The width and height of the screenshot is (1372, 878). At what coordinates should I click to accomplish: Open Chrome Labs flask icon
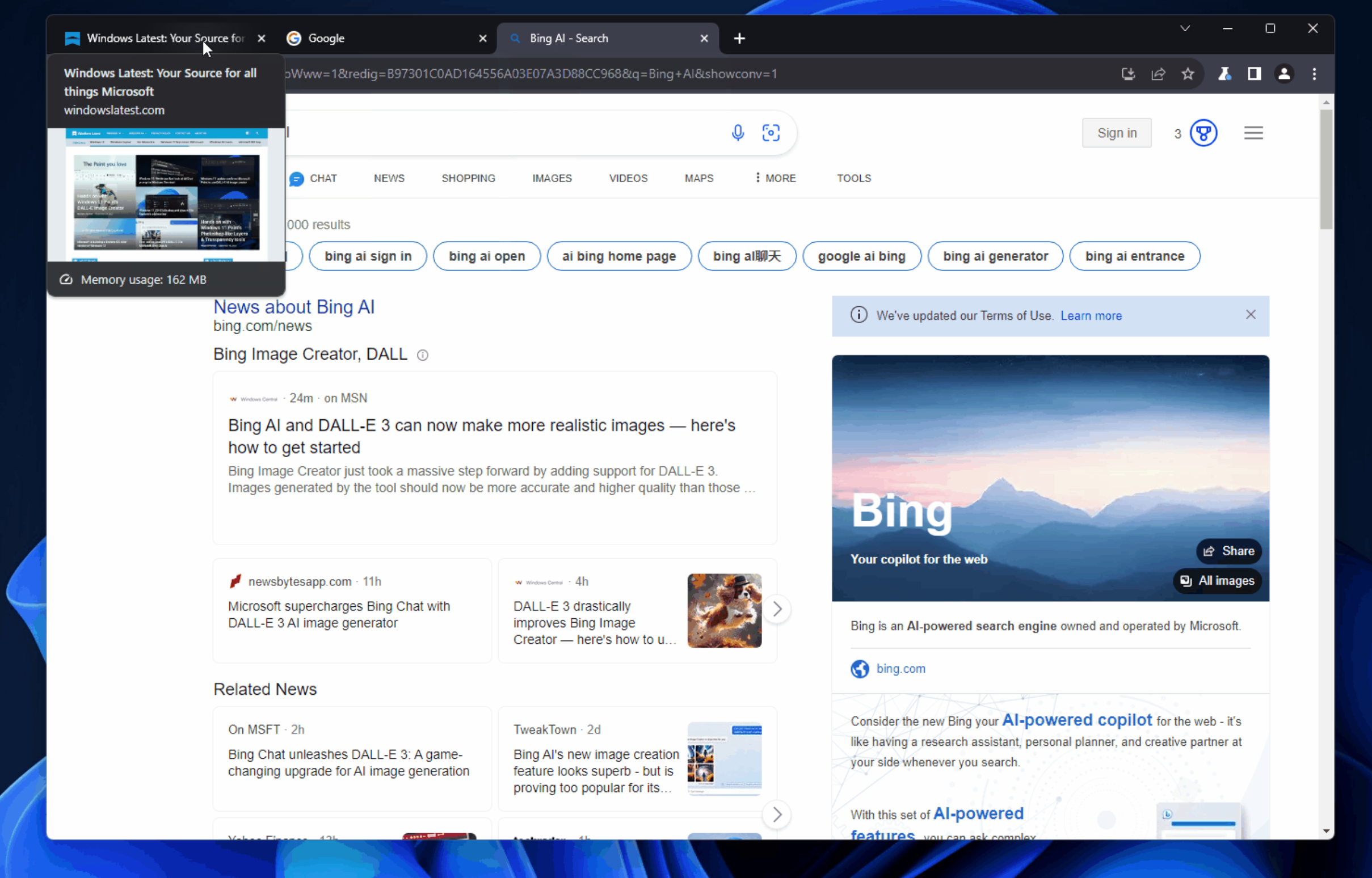click(x=1224, y=74)
